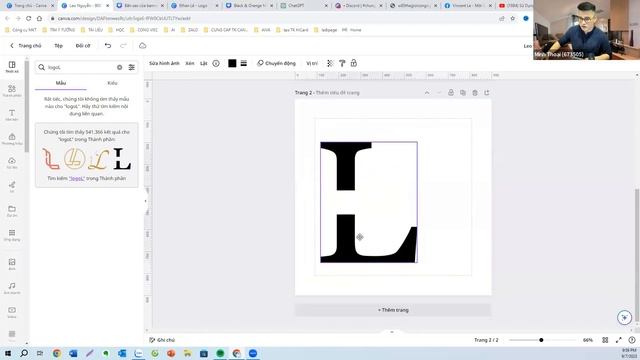This screenshot has width=640, height=360.
Task: Open the black color swatch
Action: (x=232, y=63)
